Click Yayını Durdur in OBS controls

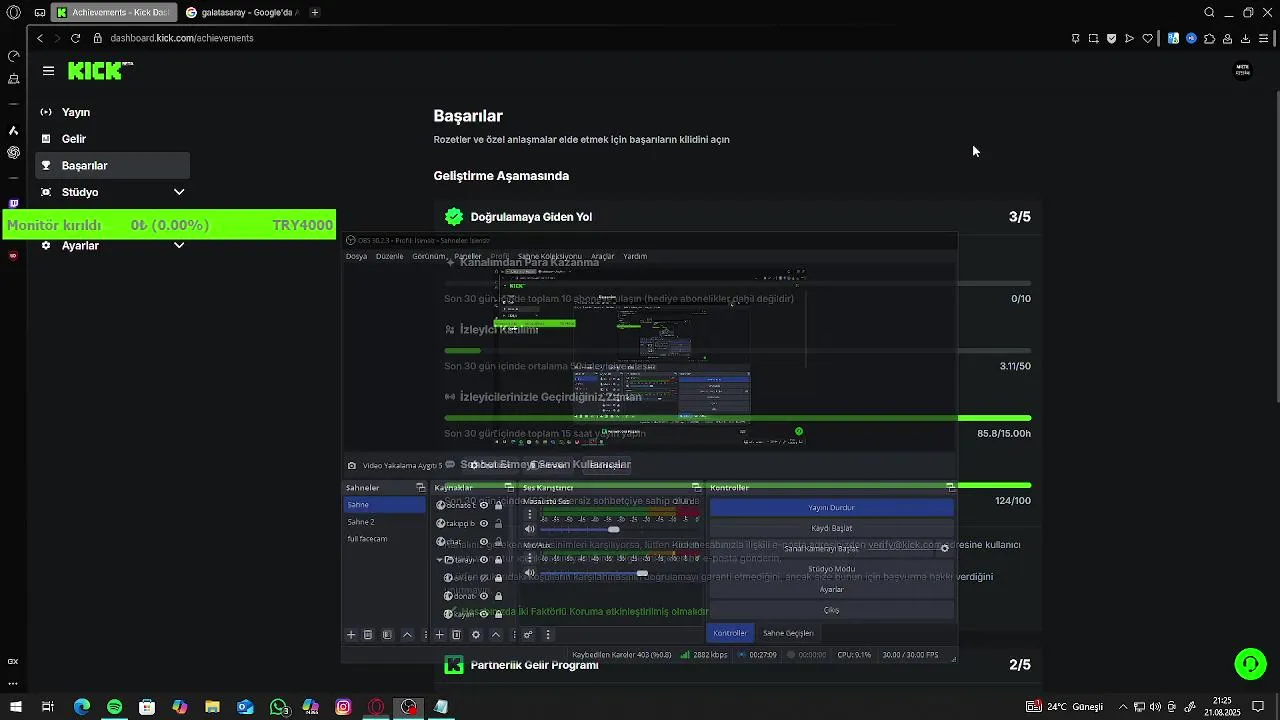point(831,507)
